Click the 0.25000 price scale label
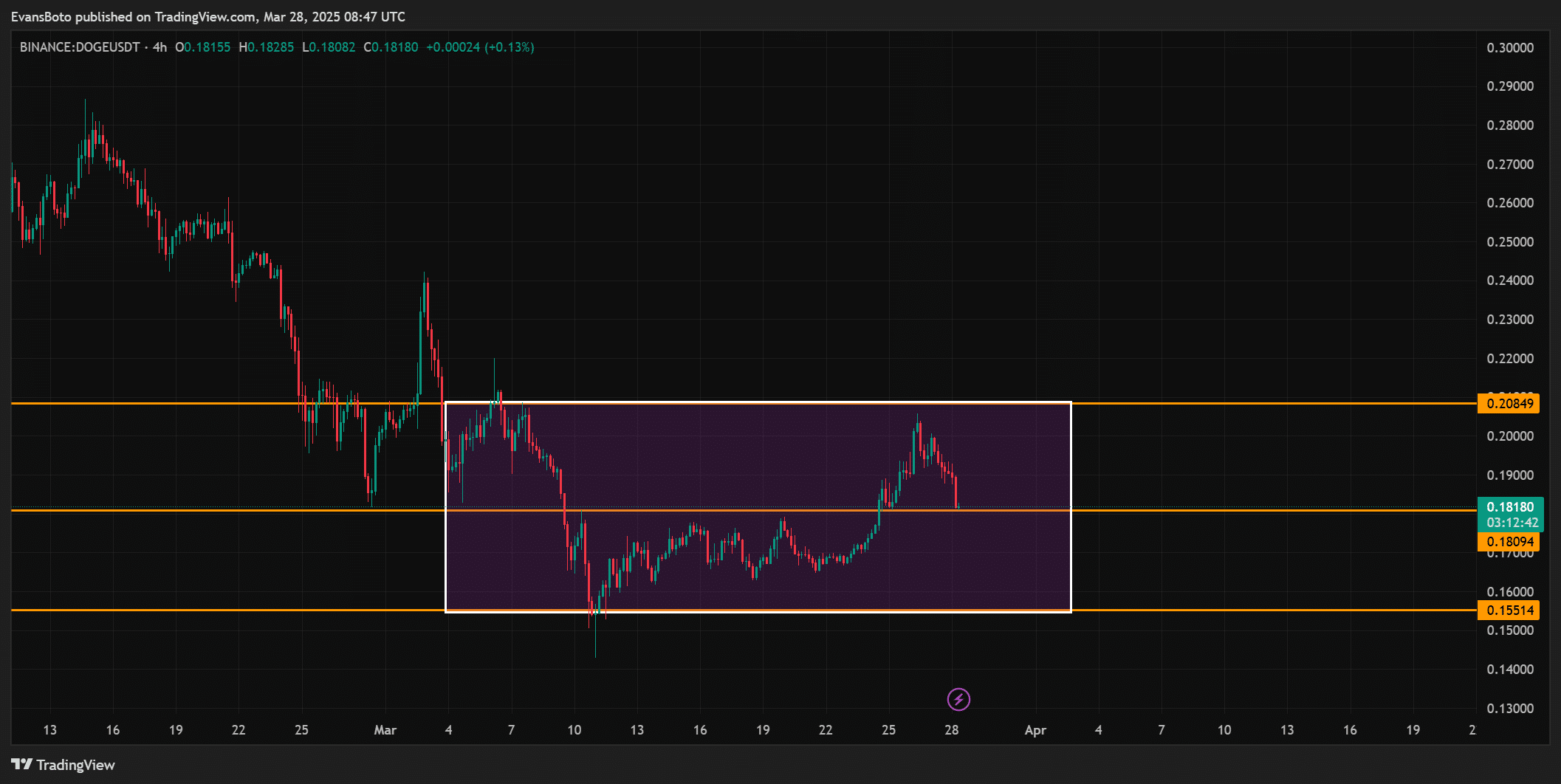 (1509, 242)
